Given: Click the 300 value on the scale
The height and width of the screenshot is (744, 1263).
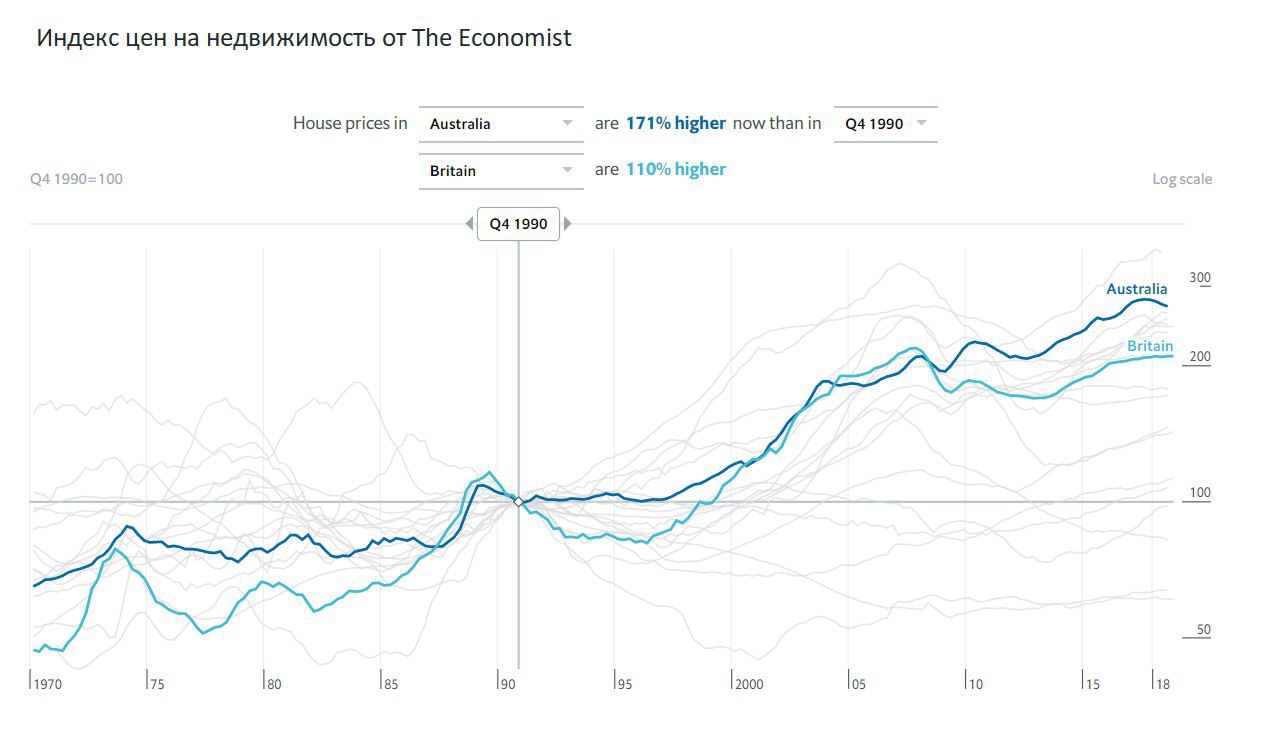Looking at the screenshot, I should 1199,278.
